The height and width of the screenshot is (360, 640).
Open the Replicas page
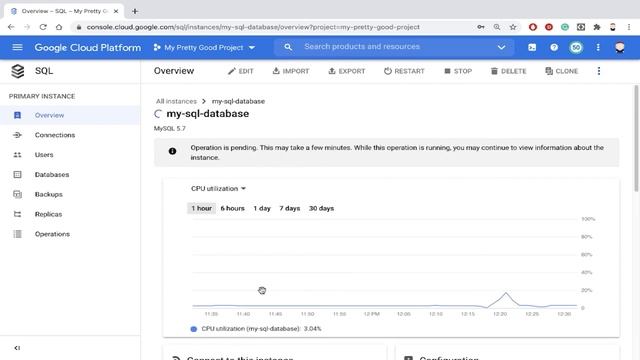[x=70, y=214]
